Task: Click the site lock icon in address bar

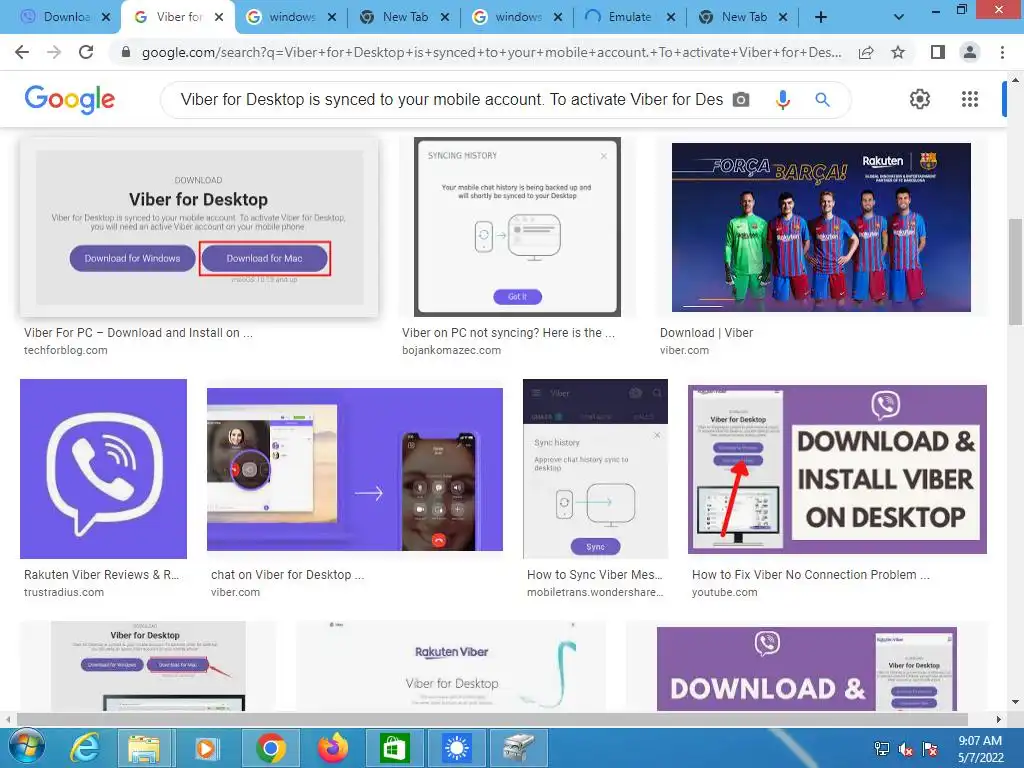Action: pyautogui.click(x=126, y=52)
